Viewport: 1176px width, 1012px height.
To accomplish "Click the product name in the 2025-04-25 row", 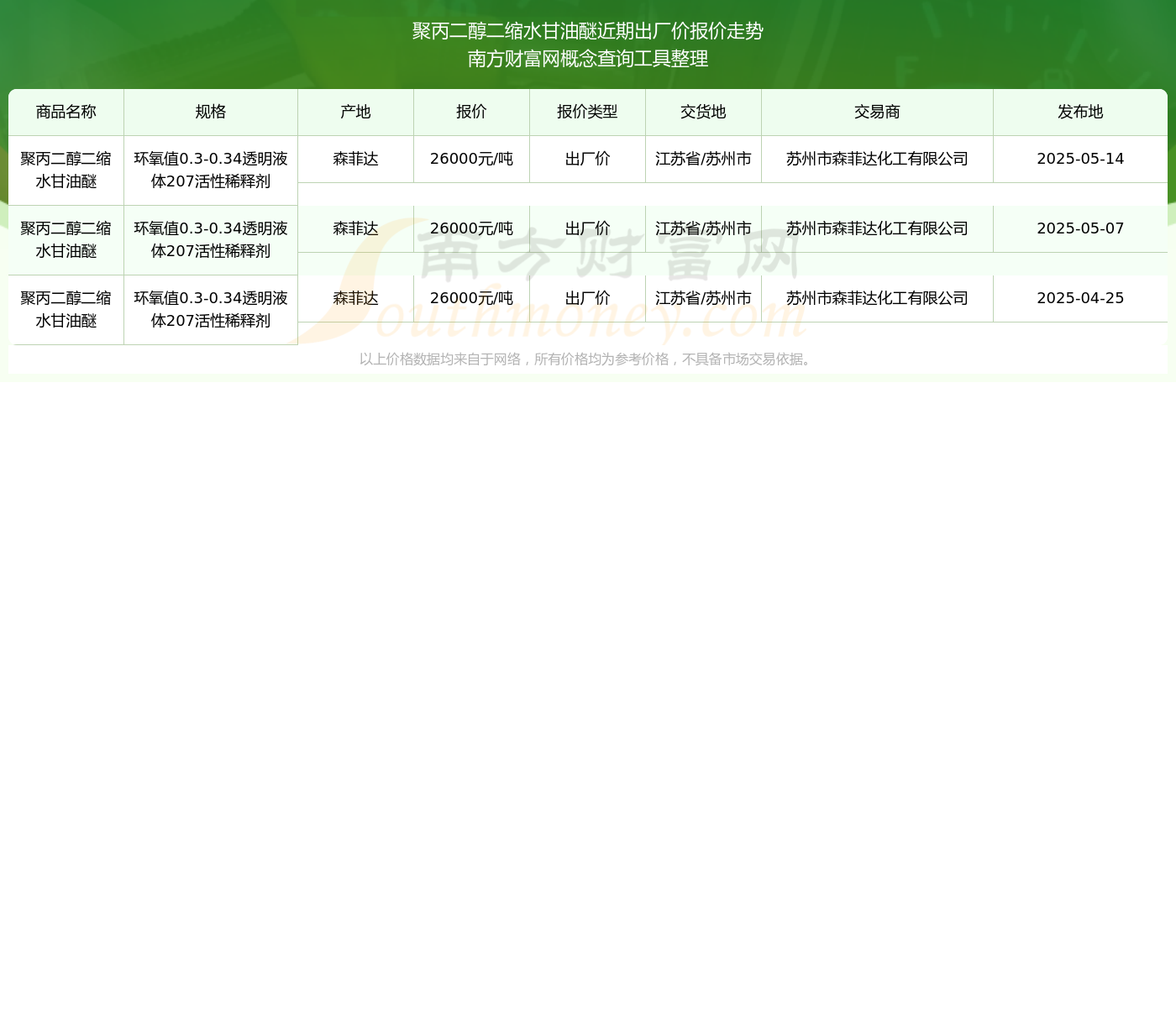I will click(x=66, y=310).
